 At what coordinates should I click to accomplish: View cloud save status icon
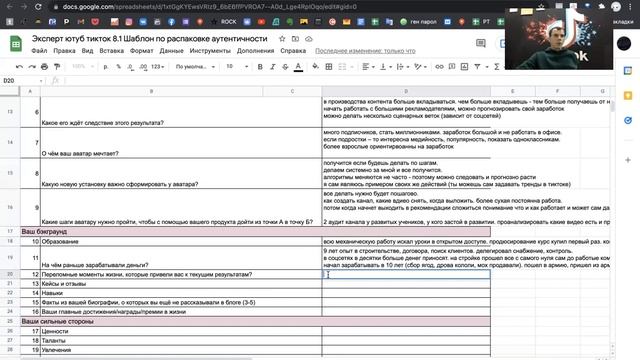click(309, 39)
